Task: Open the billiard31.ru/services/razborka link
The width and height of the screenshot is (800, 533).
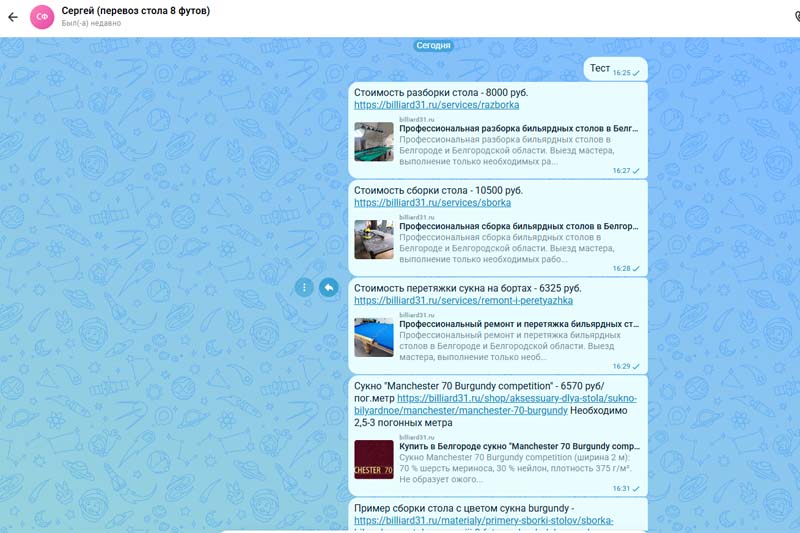Action: coord(437,105)
